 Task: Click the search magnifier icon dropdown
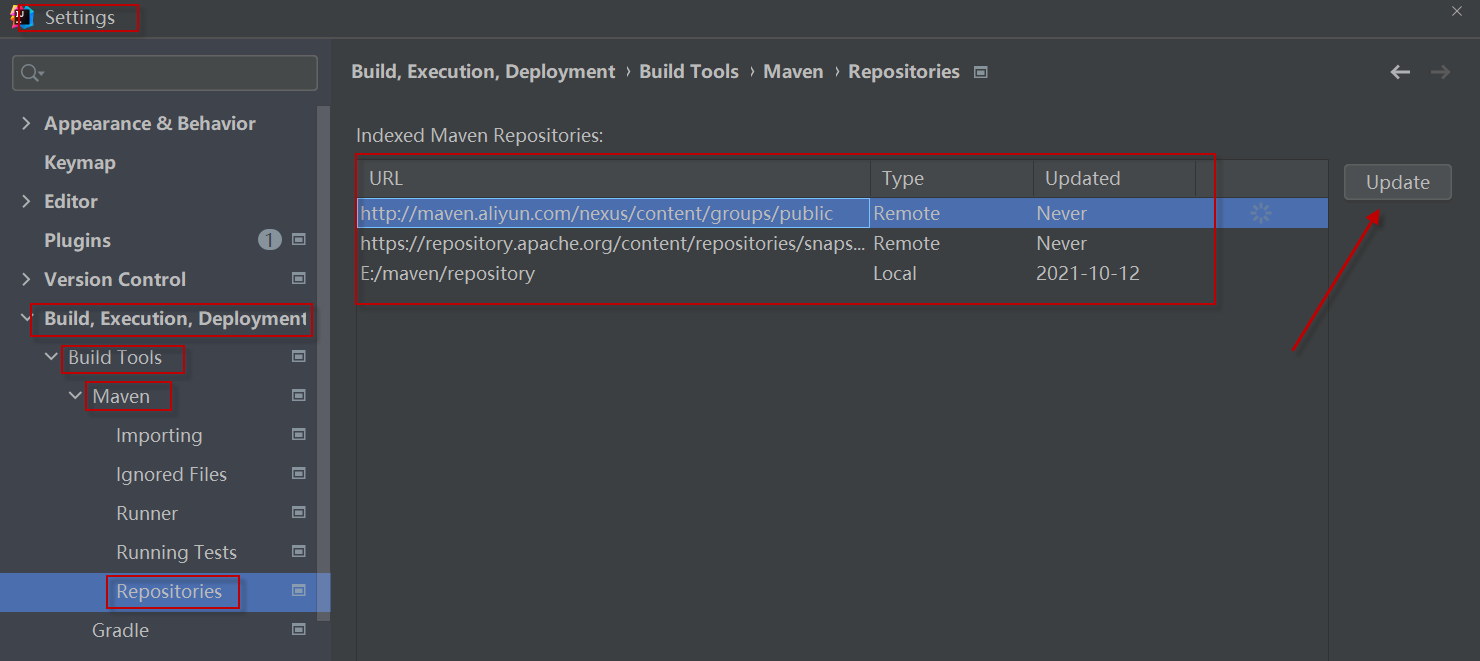(33, 73)
